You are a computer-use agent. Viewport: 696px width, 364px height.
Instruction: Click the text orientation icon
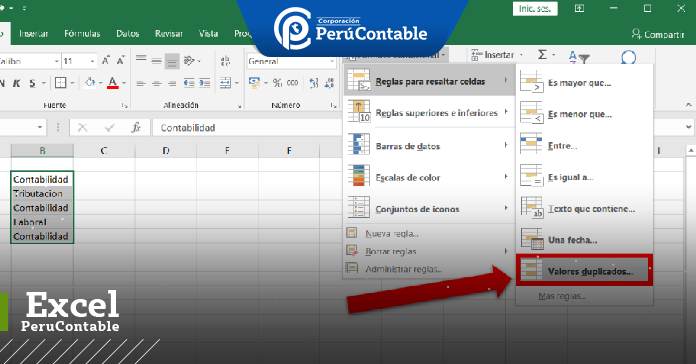coord(190,60)
